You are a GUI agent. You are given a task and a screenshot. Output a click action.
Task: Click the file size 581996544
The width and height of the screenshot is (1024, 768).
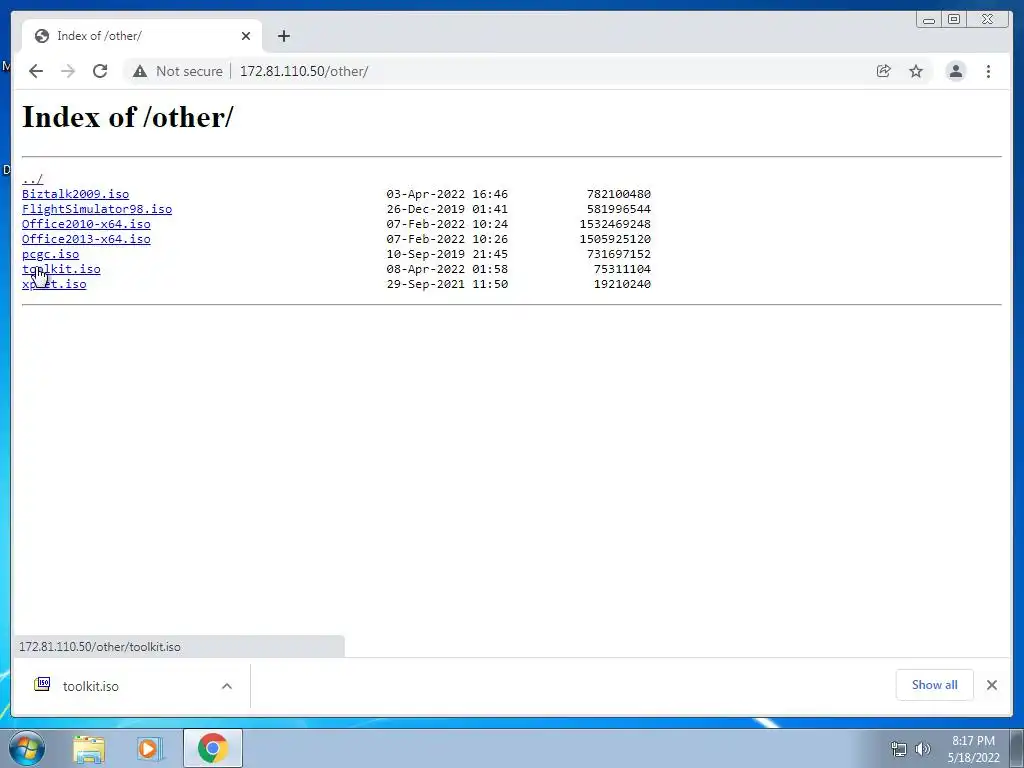(618, 209)
